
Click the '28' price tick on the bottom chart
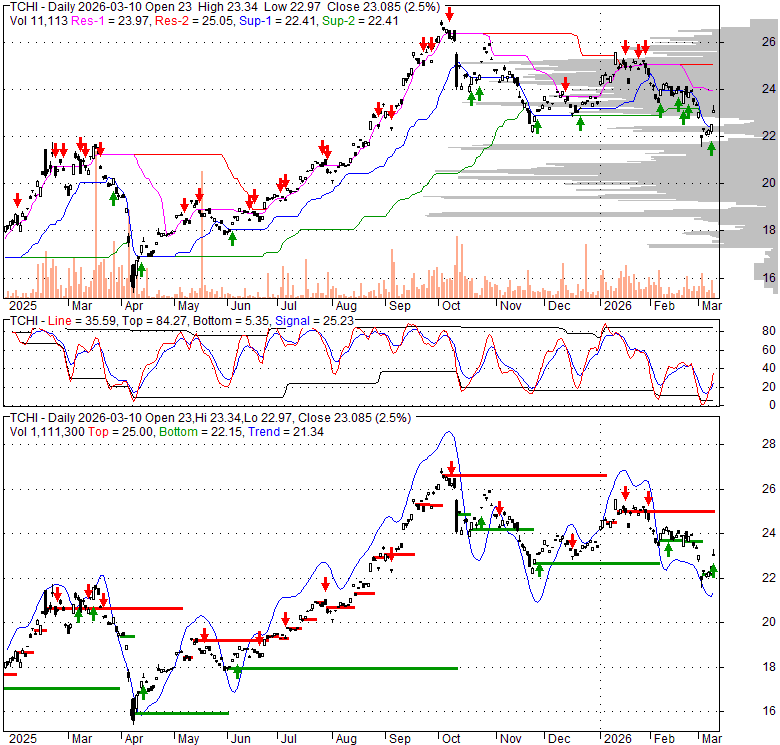(x=769, y=444)
